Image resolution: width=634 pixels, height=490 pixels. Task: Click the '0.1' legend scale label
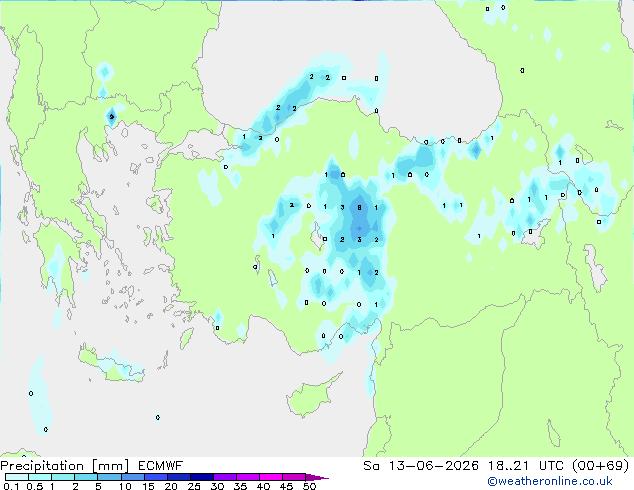click(x=11, y=486)
